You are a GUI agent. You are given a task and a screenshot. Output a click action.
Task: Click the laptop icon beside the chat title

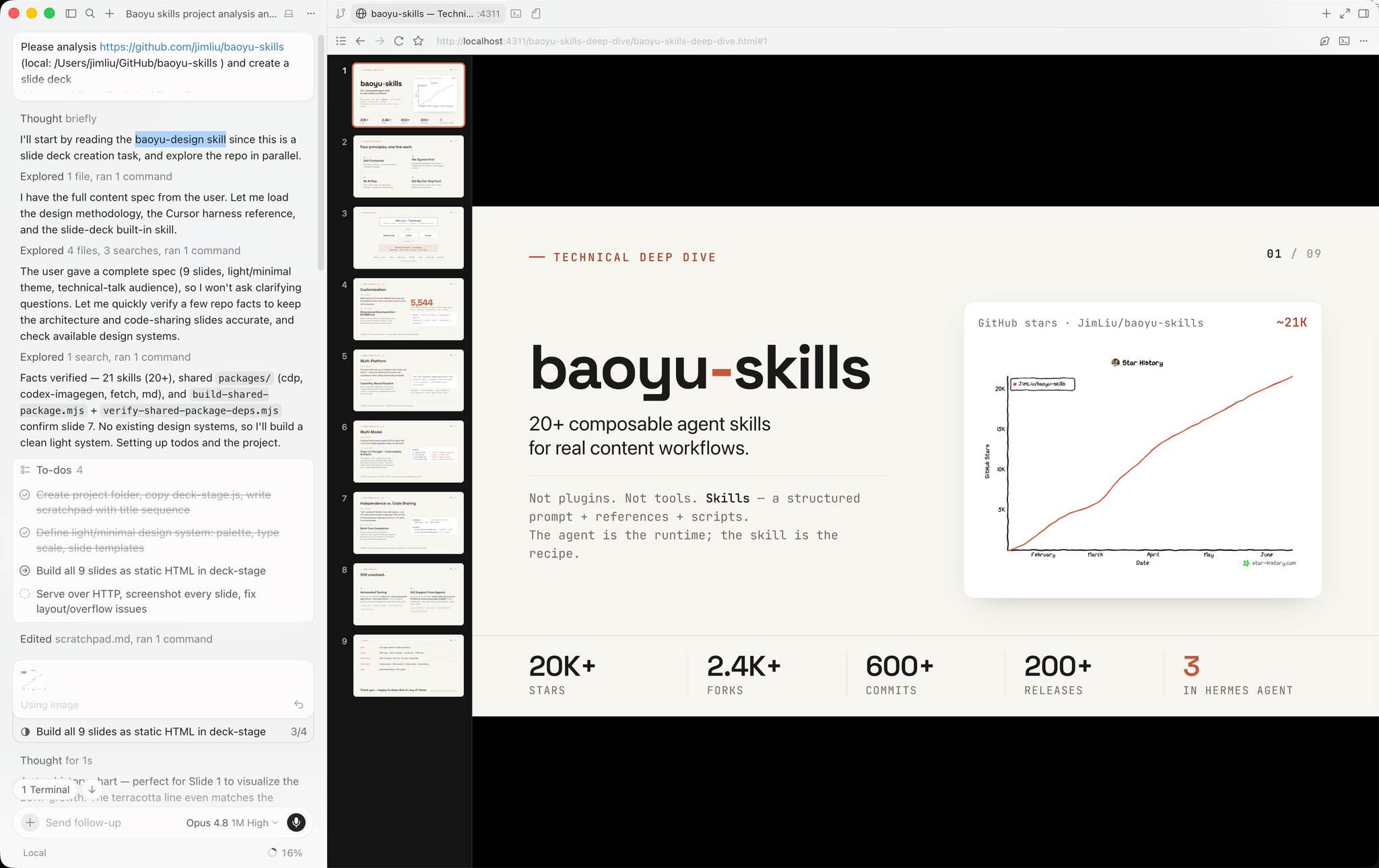click(x=289, y=13)
